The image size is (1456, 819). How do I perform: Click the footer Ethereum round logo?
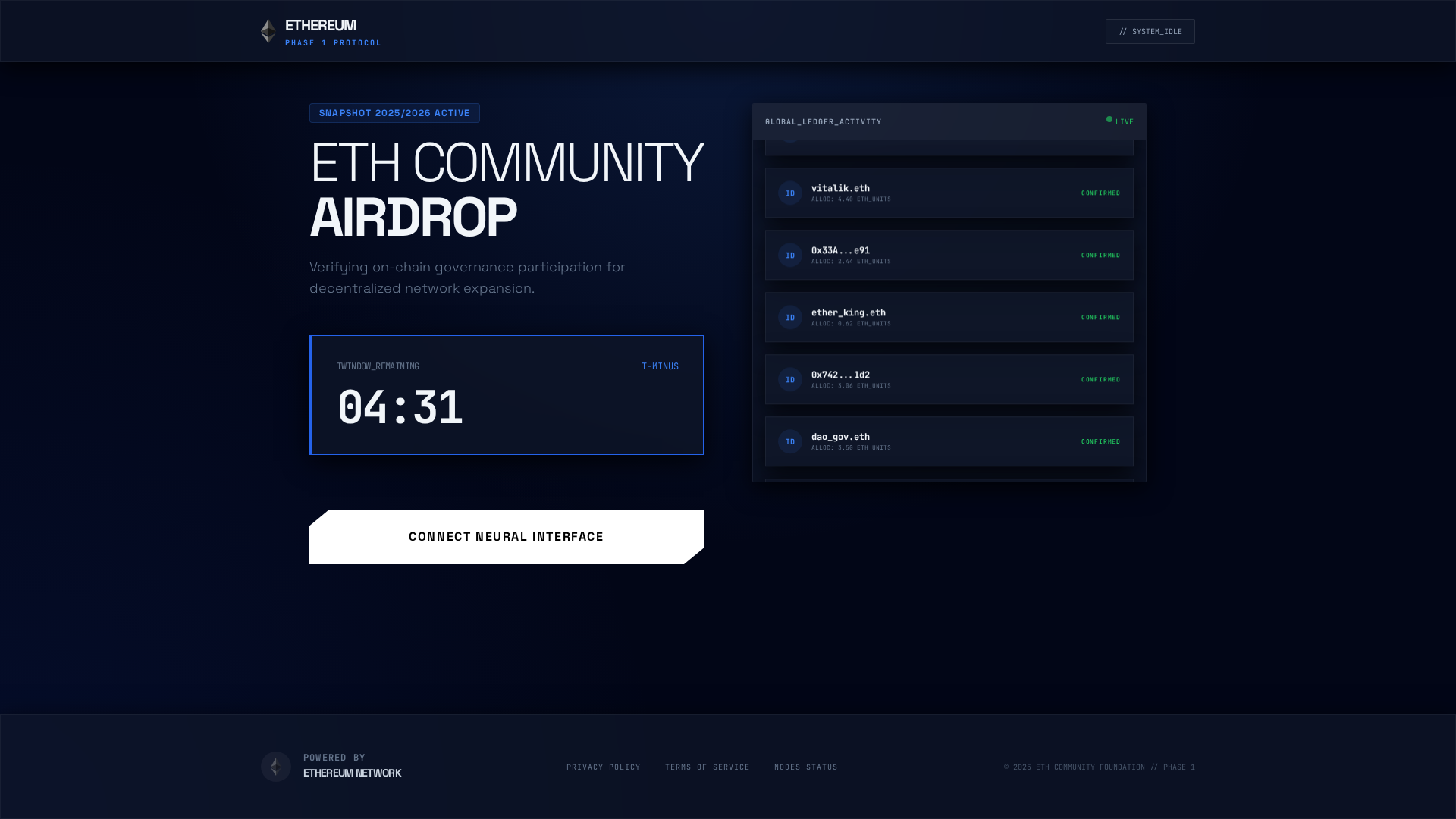coord(276,767)
